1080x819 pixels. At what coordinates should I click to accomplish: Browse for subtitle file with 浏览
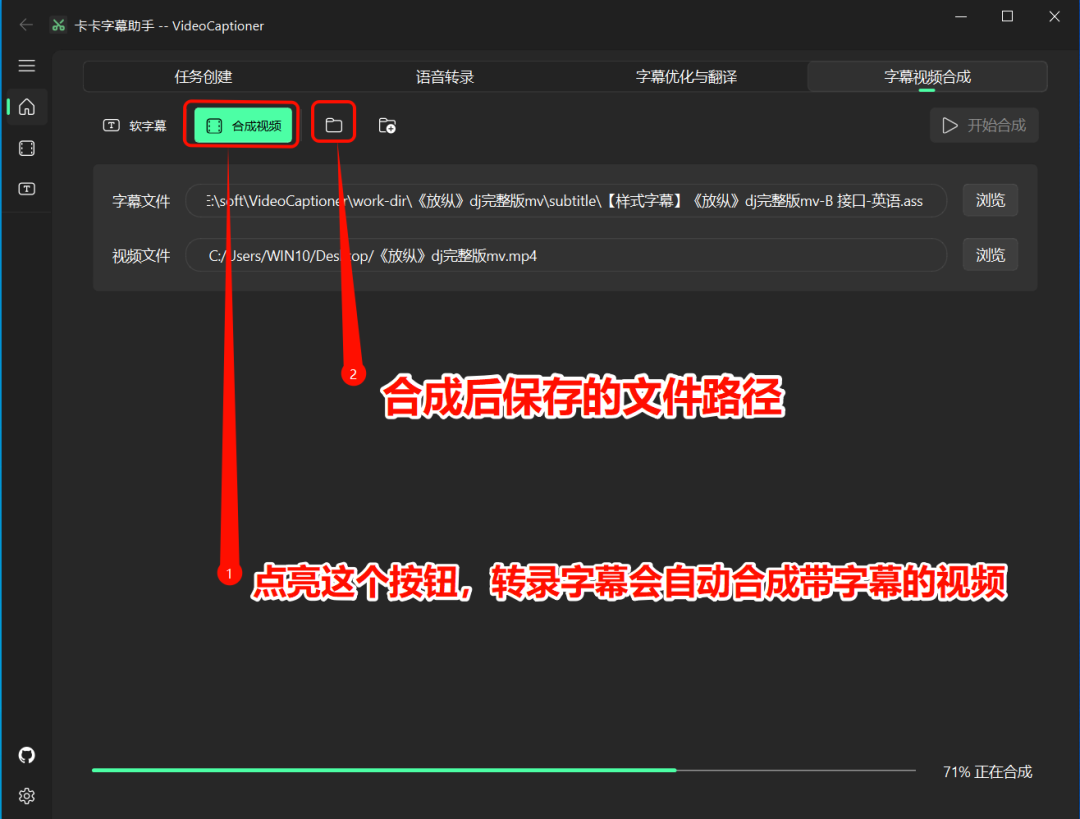click(990, 200)
